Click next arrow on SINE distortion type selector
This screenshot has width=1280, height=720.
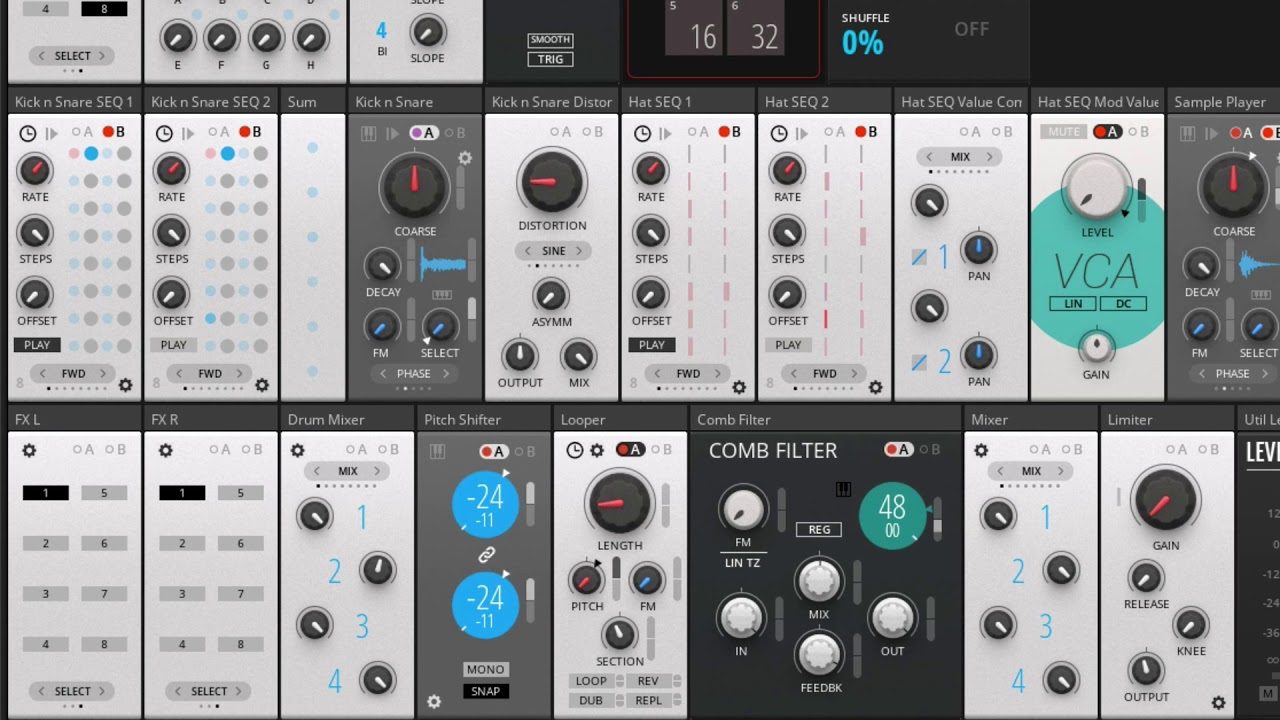tap(578, 251)
